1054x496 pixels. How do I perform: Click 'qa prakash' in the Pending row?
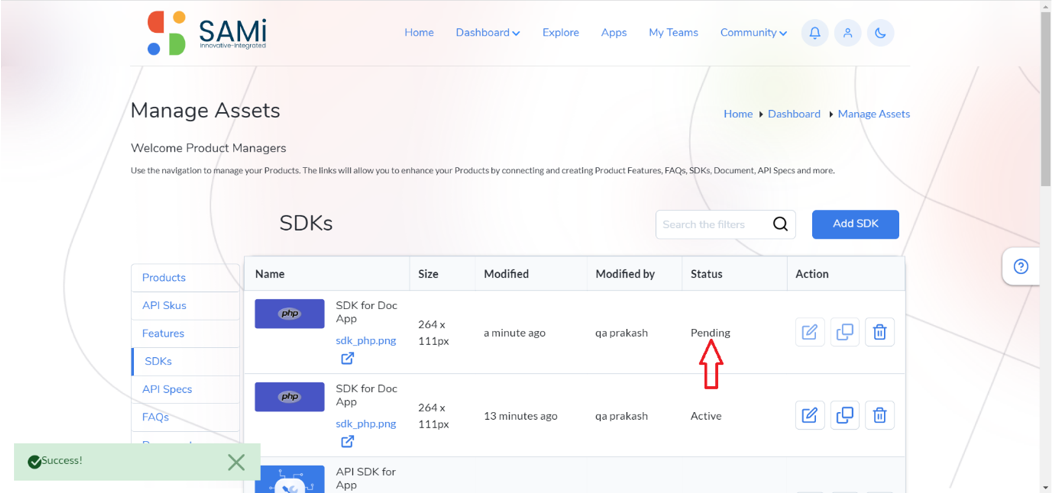click(622, 333)
